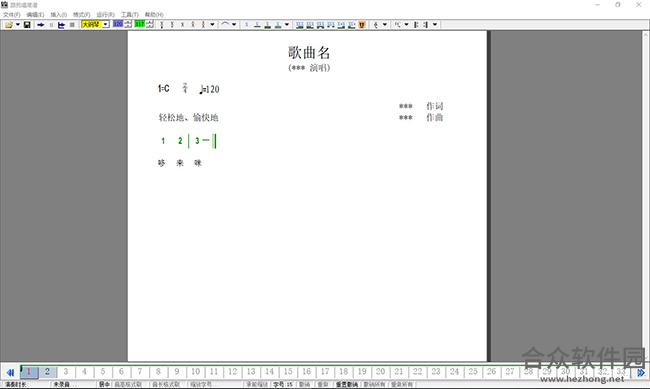Open the 编辑(E) menu
Viewport: 650px width, 389px height.
pos(35,15)
